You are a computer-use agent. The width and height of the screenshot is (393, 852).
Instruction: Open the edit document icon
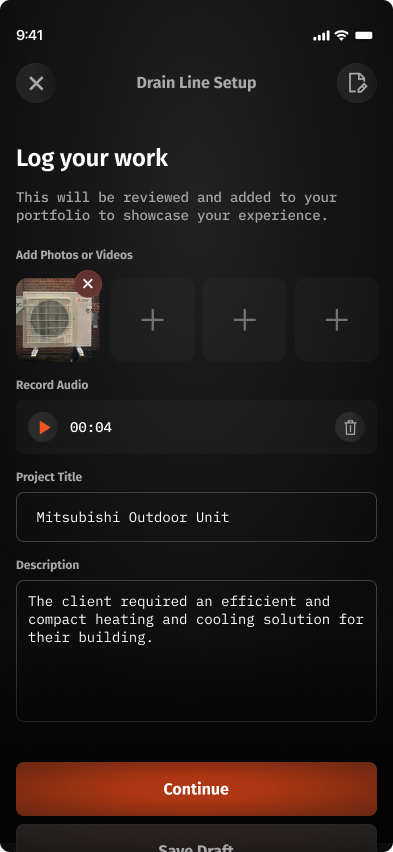[357, 83]
